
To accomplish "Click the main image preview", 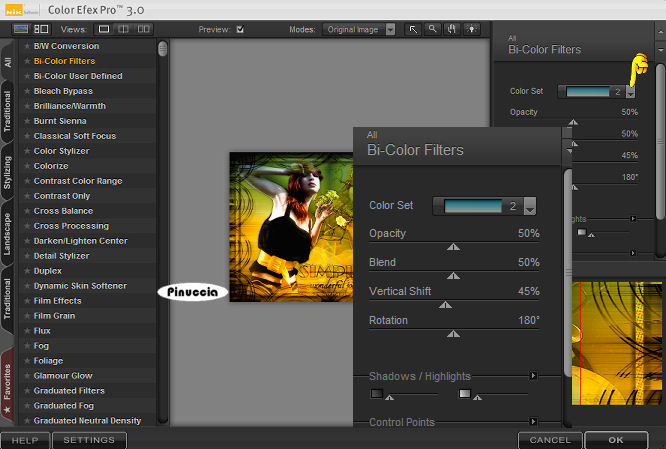I will pos(291,227).
